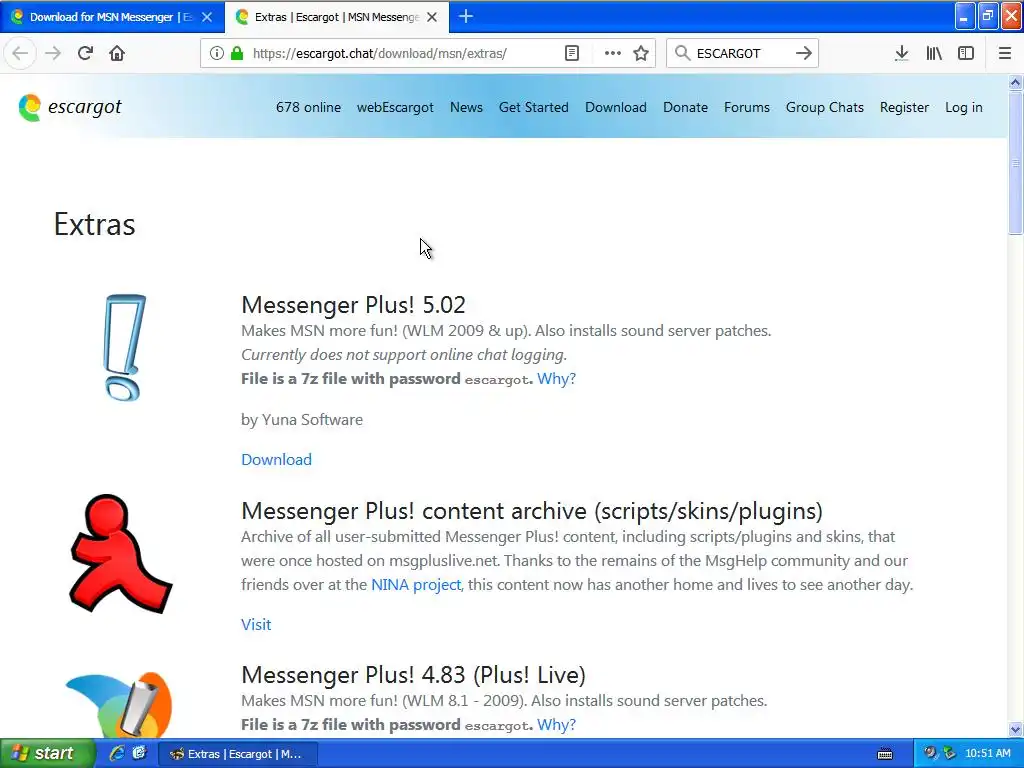
Task: Open the Get Started page
Action: pos(534,107)
